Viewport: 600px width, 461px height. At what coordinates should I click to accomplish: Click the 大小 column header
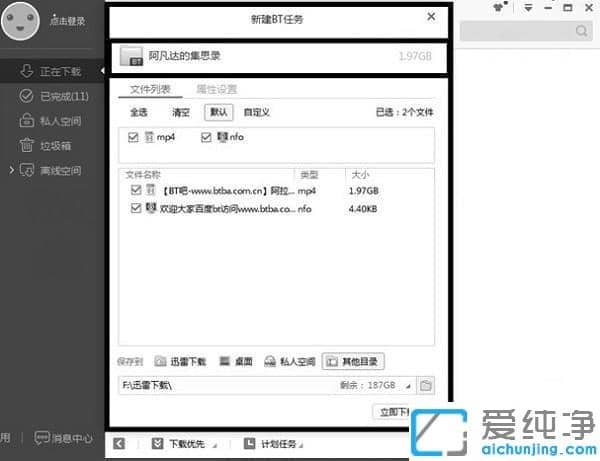(360, 175)
